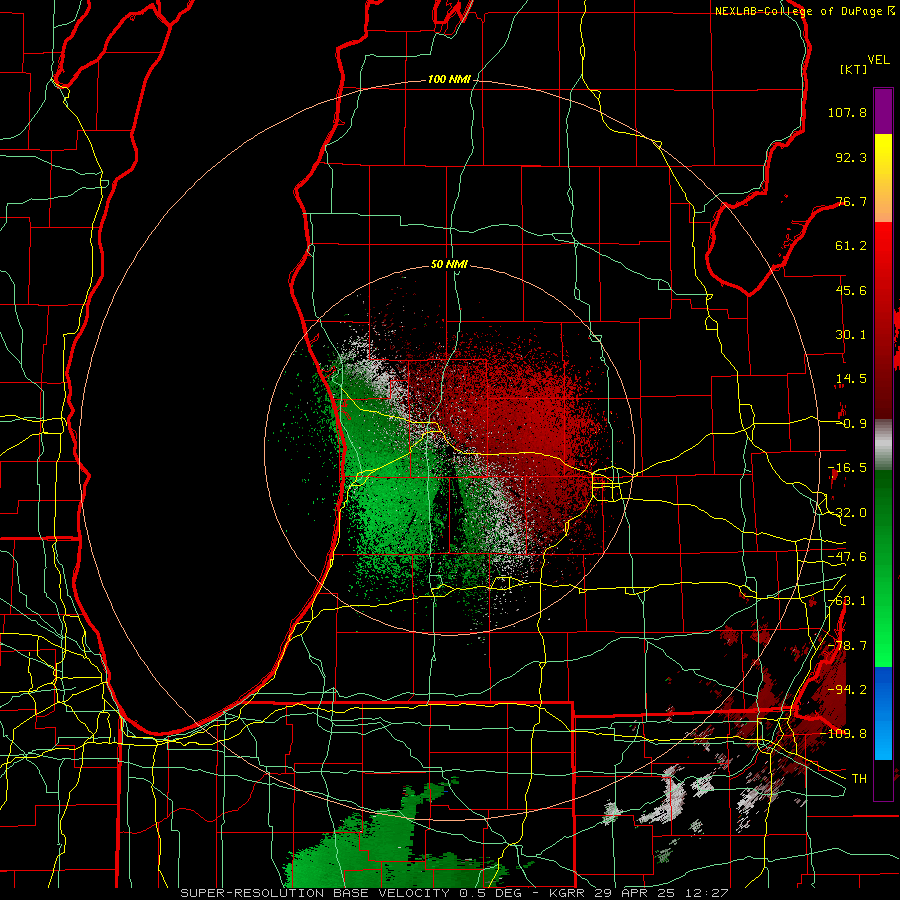Click the [KT] units label
The height and width of the screenshot is (900, 900).
tap(854, 69)
